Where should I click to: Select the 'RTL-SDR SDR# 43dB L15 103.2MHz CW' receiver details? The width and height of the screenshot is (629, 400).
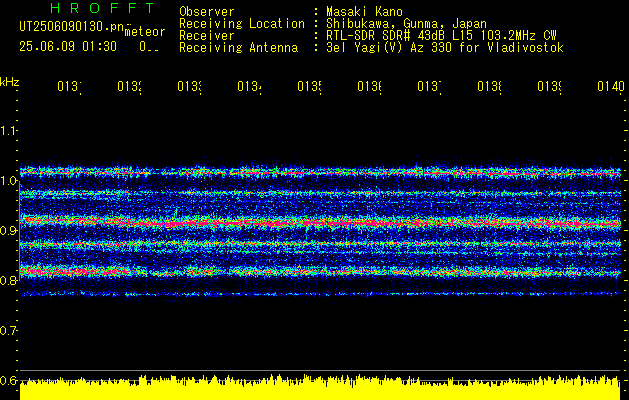click(441, 36)
